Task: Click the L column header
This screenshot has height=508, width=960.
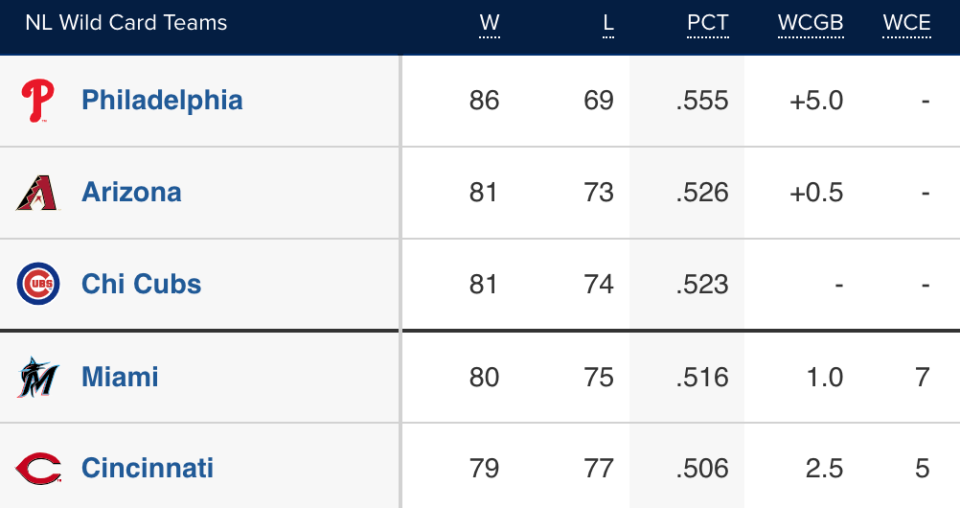Action: [608, 23]
